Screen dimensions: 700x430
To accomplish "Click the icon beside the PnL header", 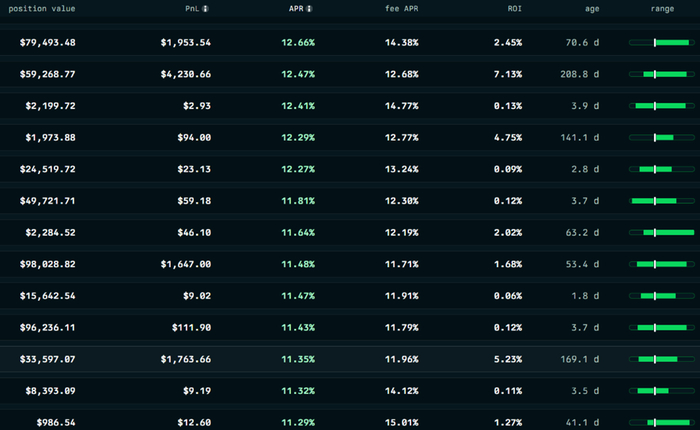I will point(205,9).
